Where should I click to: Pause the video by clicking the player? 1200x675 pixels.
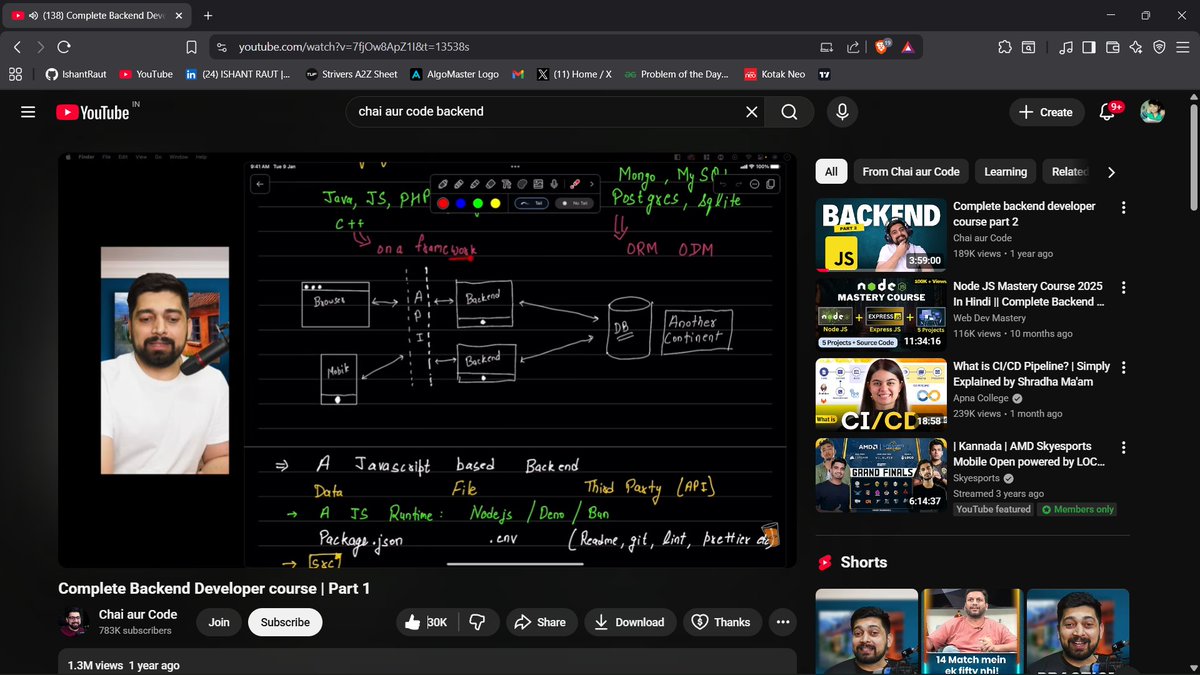pyautogui.click(x=427, y=360)
